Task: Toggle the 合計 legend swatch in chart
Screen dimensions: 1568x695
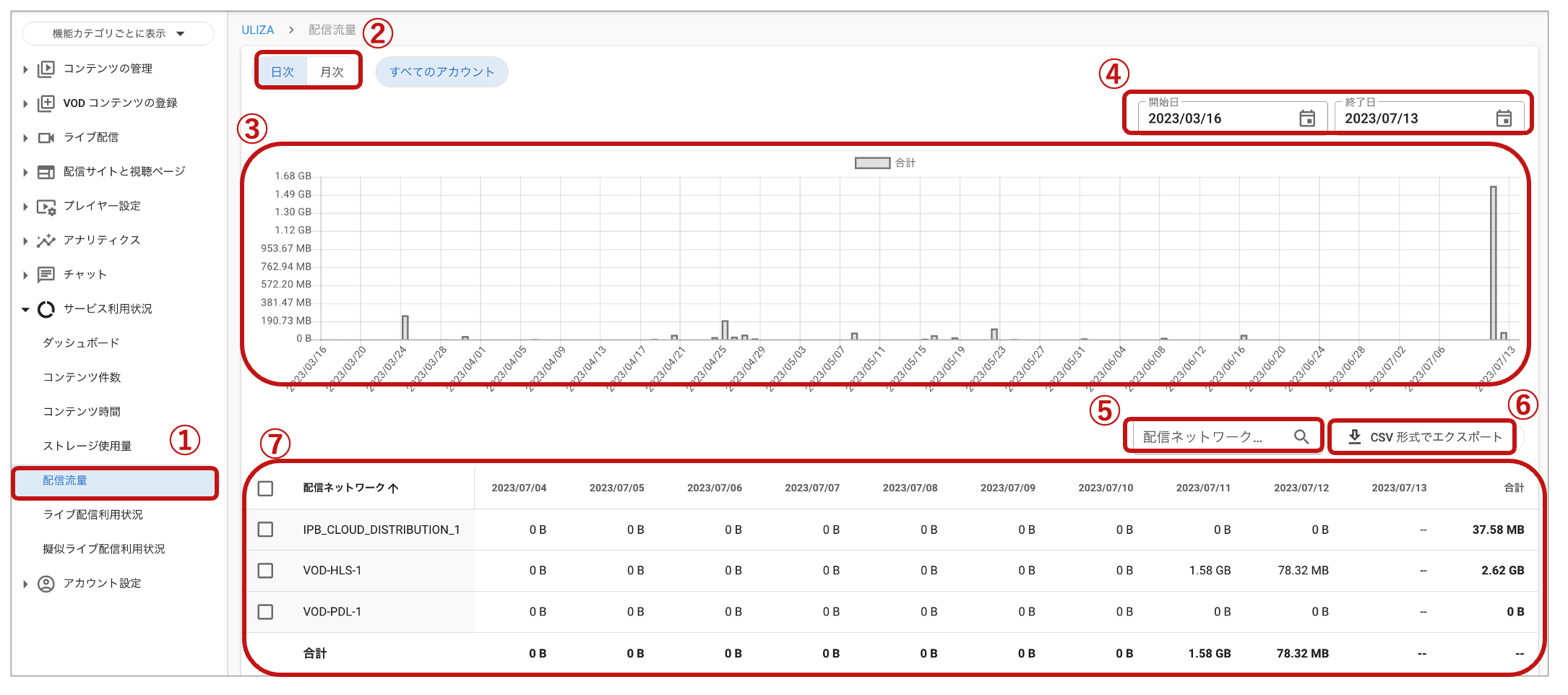Action: (x=872, y=163)
